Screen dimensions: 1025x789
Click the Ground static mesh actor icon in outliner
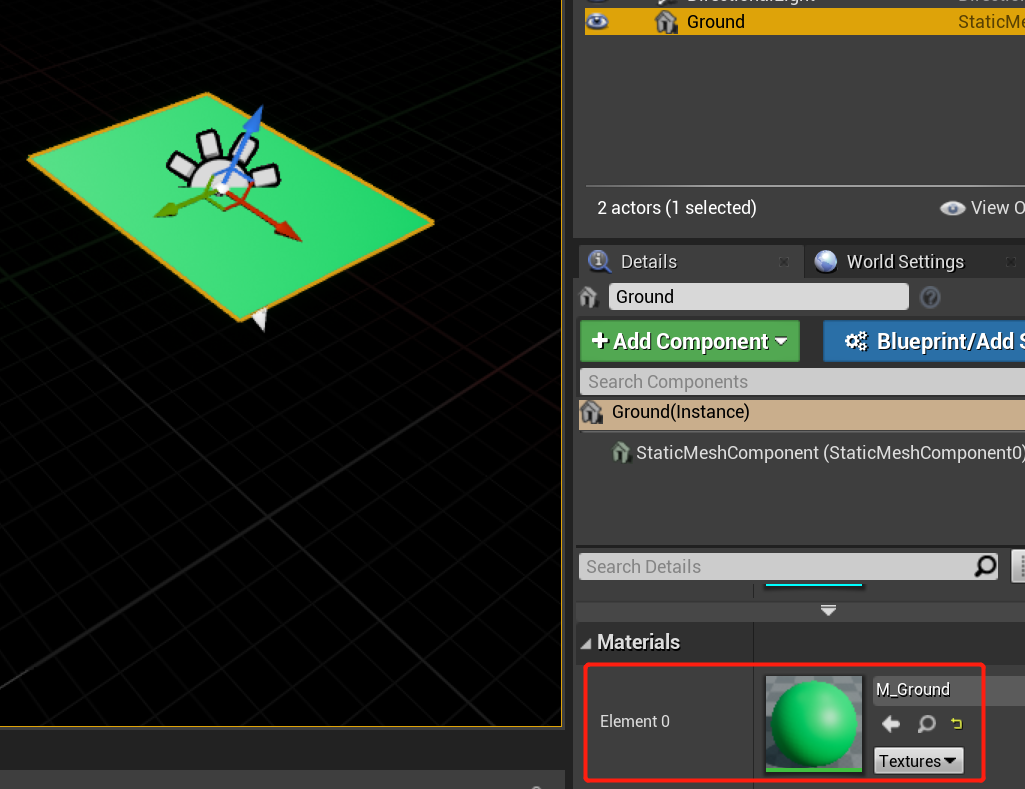666,22
